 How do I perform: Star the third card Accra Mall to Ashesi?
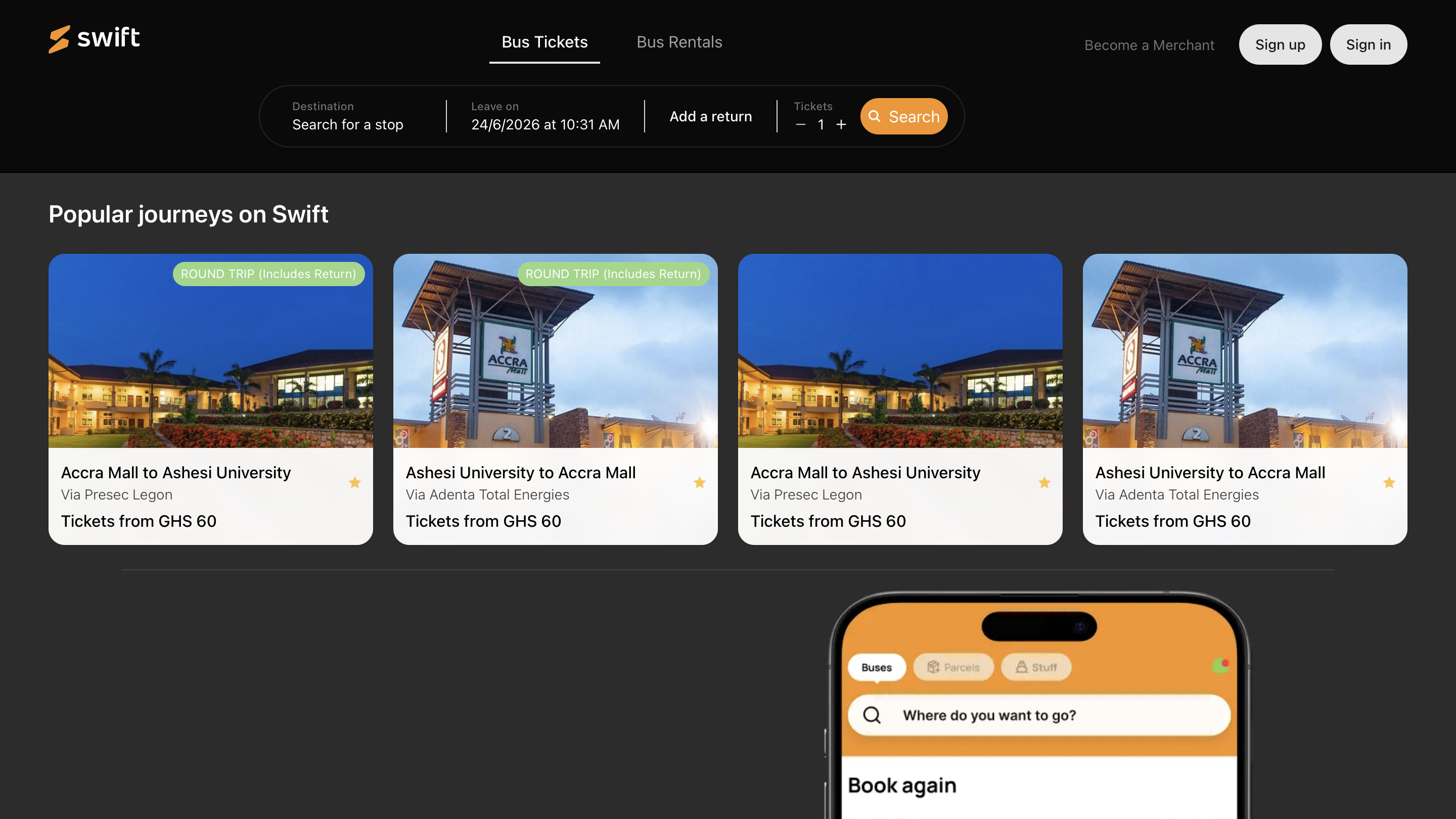tap(1044, 483)
